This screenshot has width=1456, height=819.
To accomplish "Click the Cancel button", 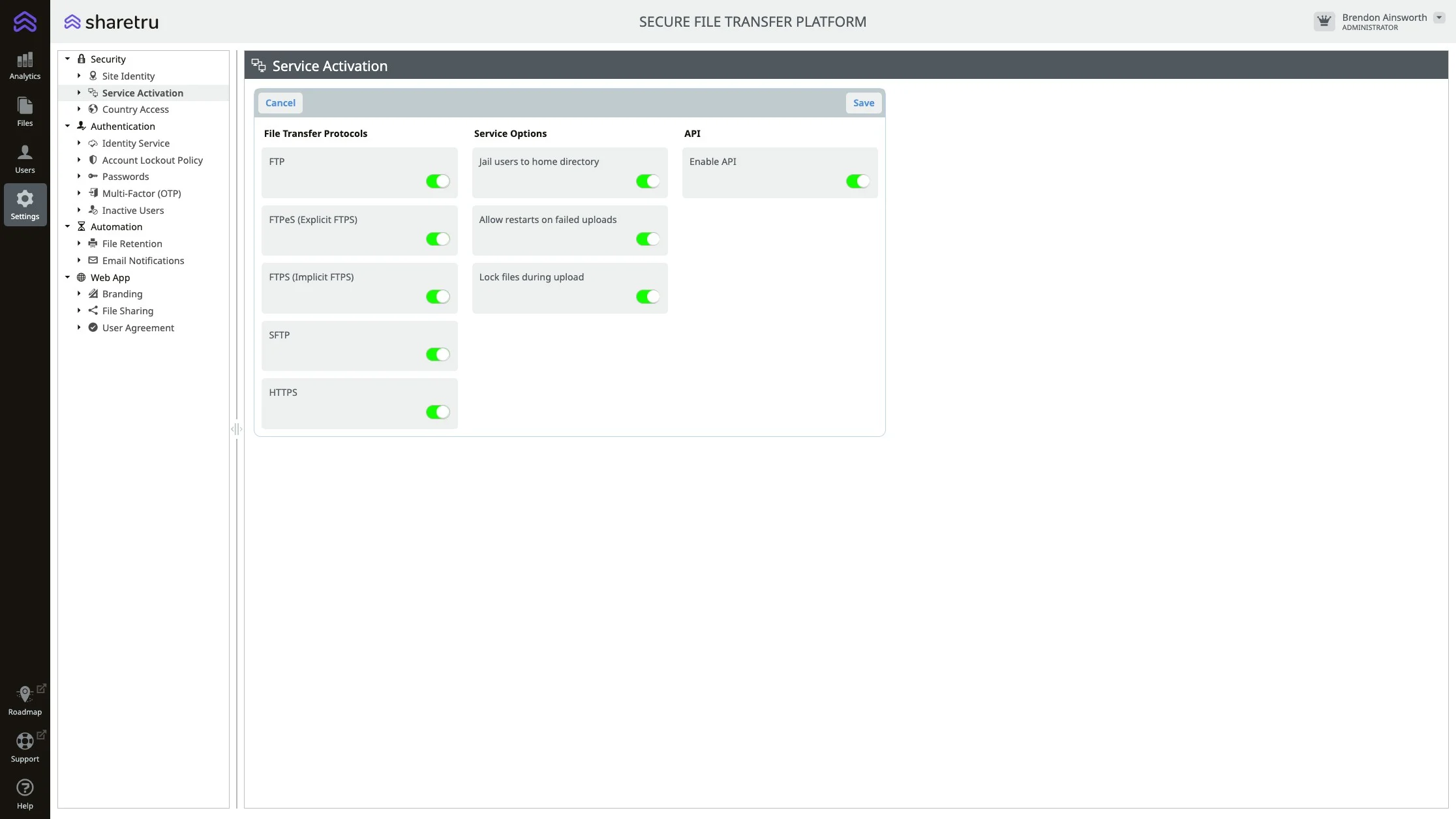I will pyautogui.click(x=281, y=103).
